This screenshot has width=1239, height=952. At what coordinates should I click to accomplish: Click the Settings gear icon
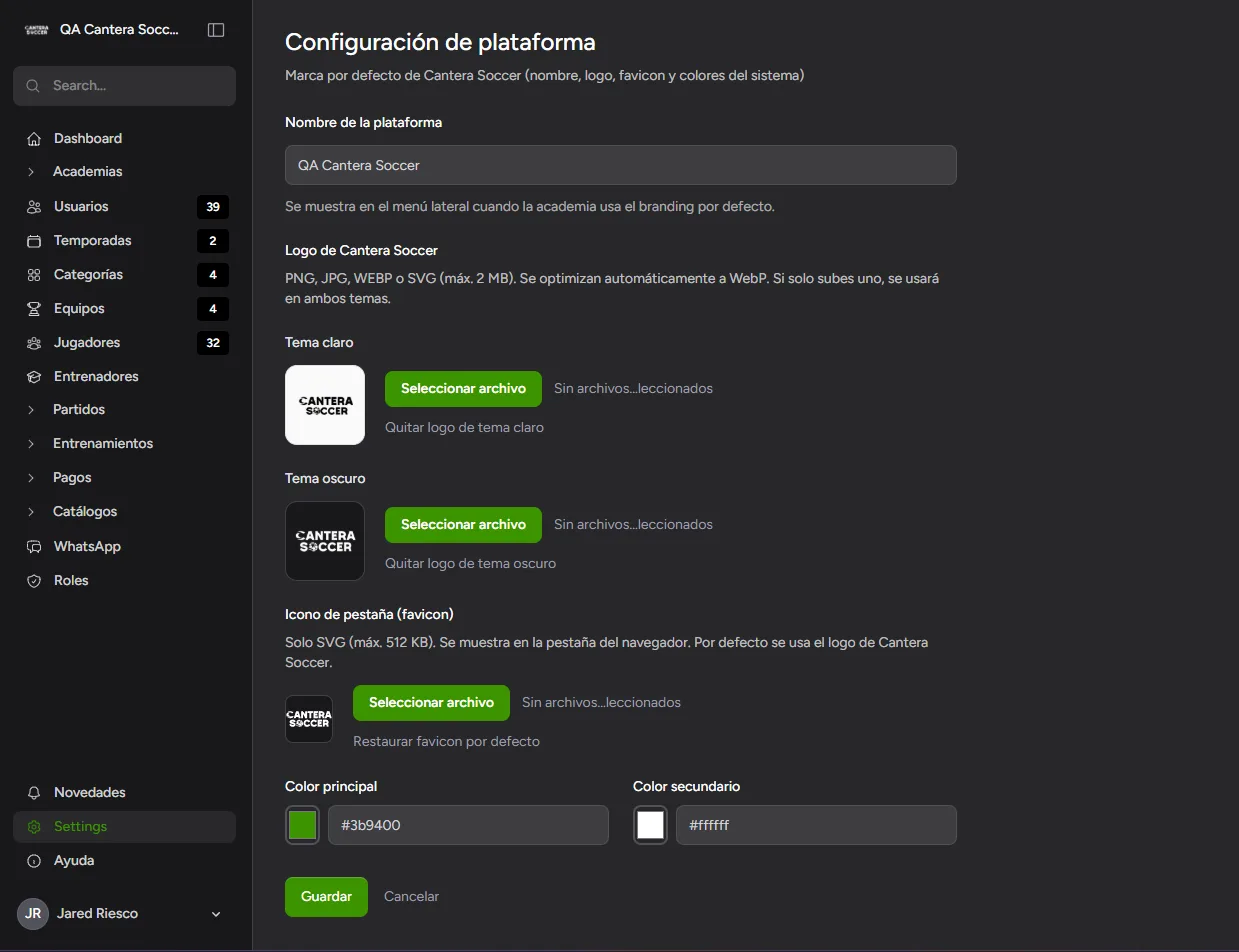(x=34, y=827)
